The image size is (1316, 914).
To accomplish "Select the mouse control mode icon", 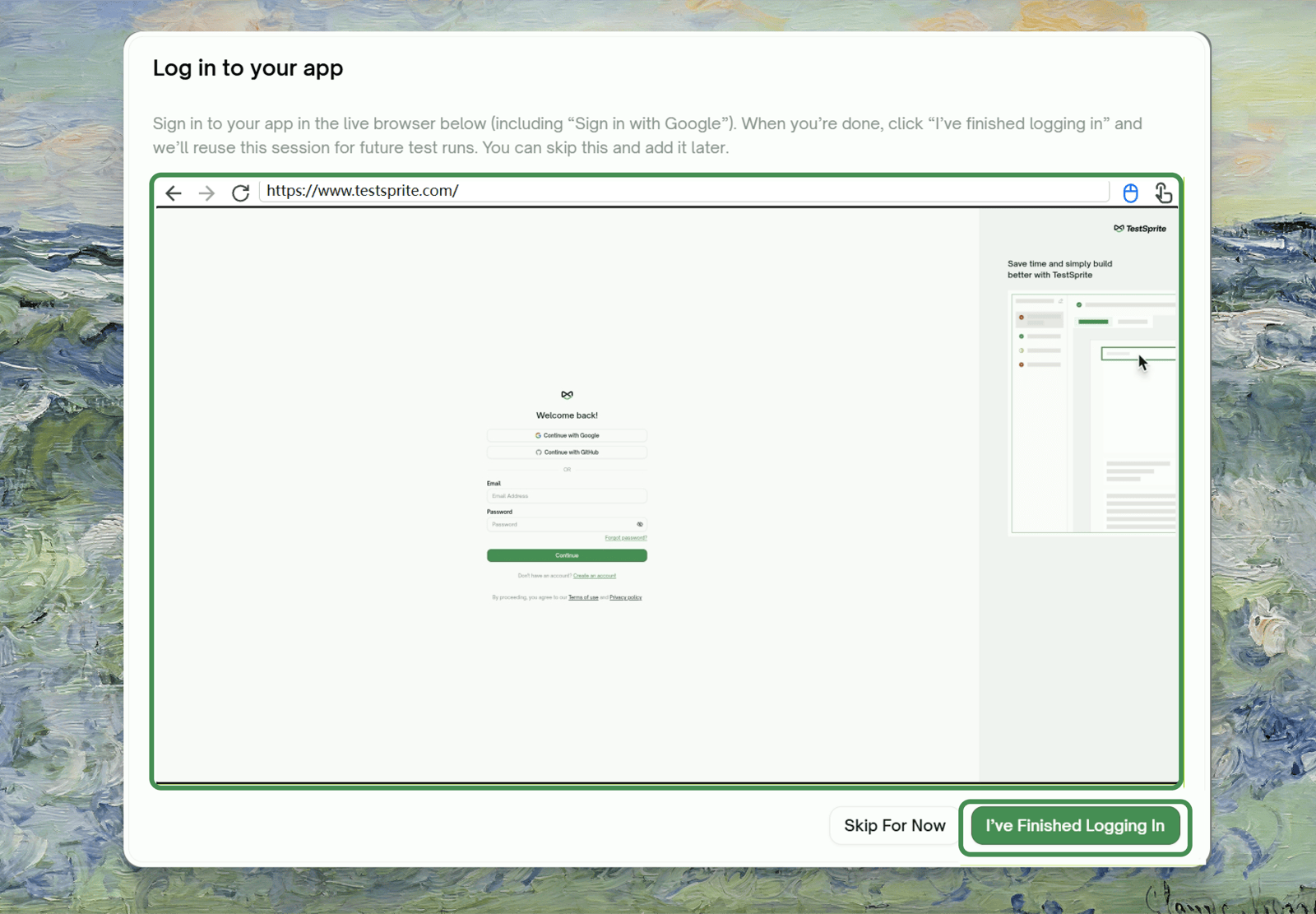I will click(1130, 193).
